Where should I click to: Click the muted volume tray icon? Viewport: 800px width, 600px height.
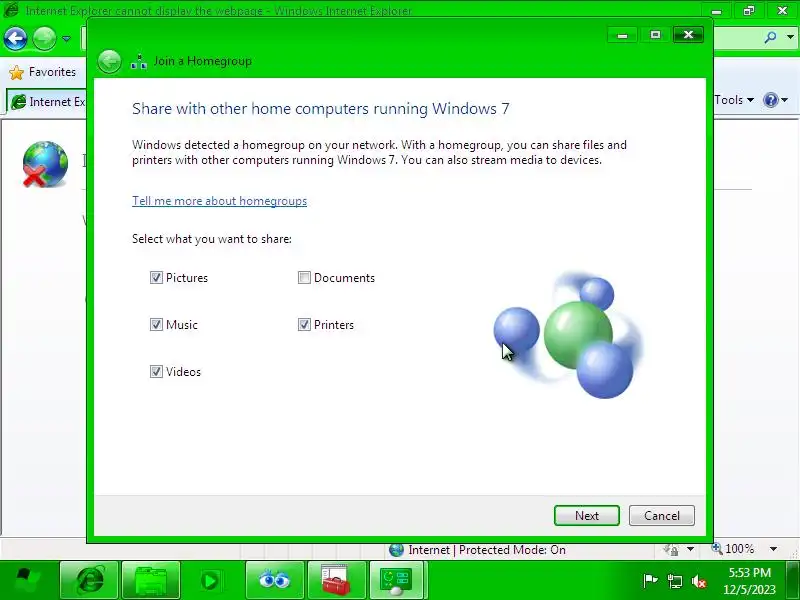pyautogui.click(x=698, y=581)
